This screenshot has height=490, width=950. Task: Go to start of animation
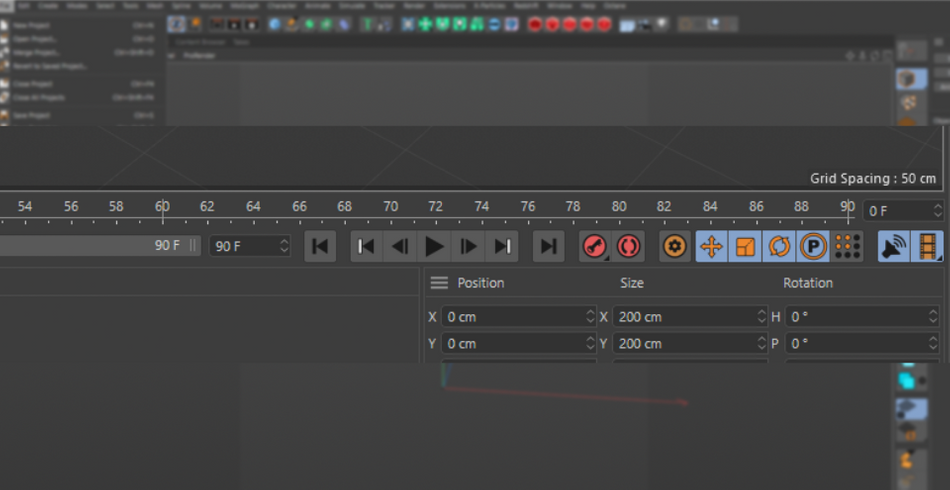(x=320, y=247)
